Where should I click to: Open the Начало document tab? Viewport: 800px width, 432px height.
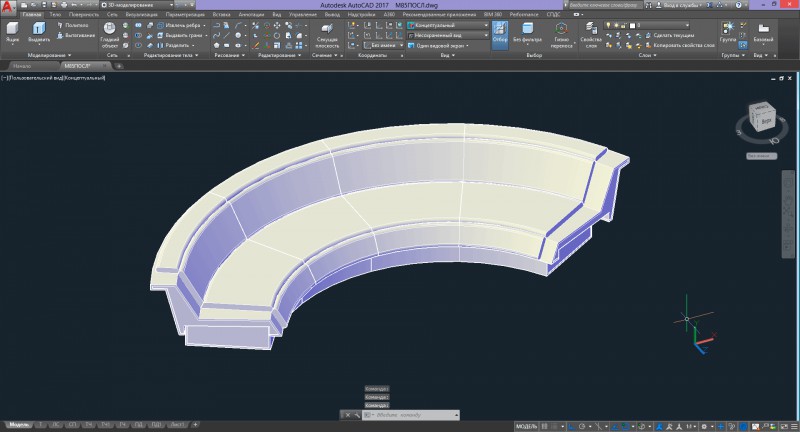(22, 65)
